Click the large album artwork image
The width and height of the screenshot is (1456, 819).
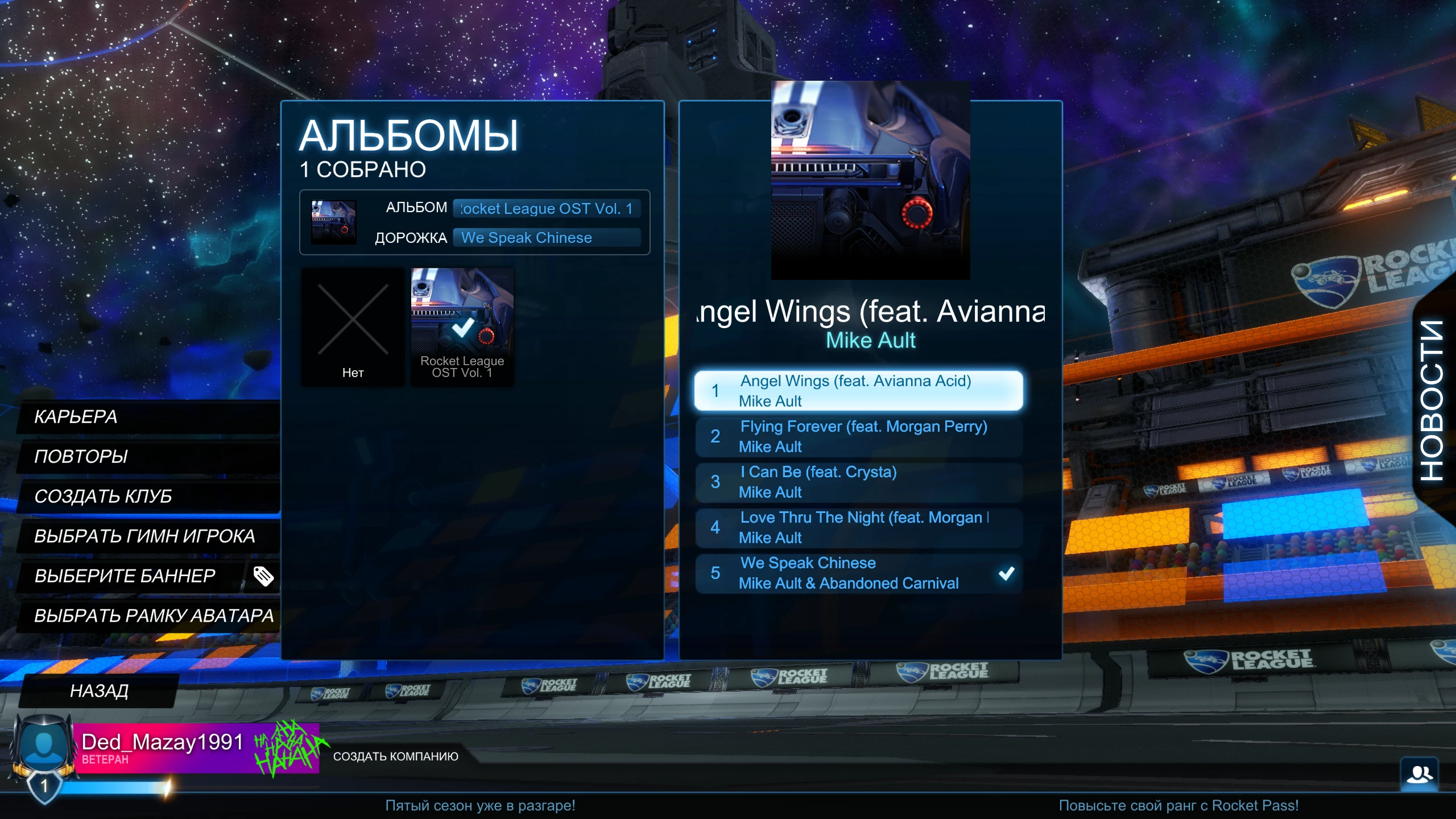[870, 180]
